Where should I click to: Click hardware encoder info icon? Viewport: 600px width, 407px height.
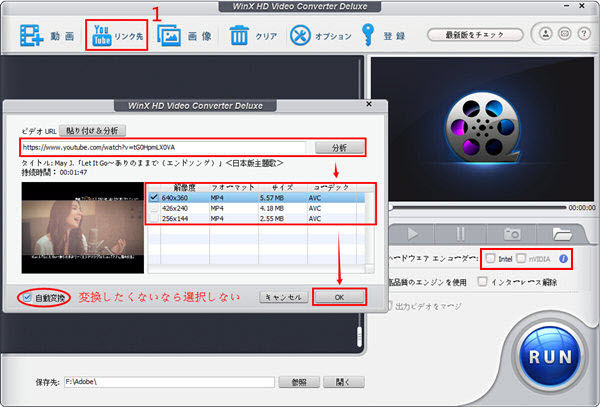click(x=563, y=259)
